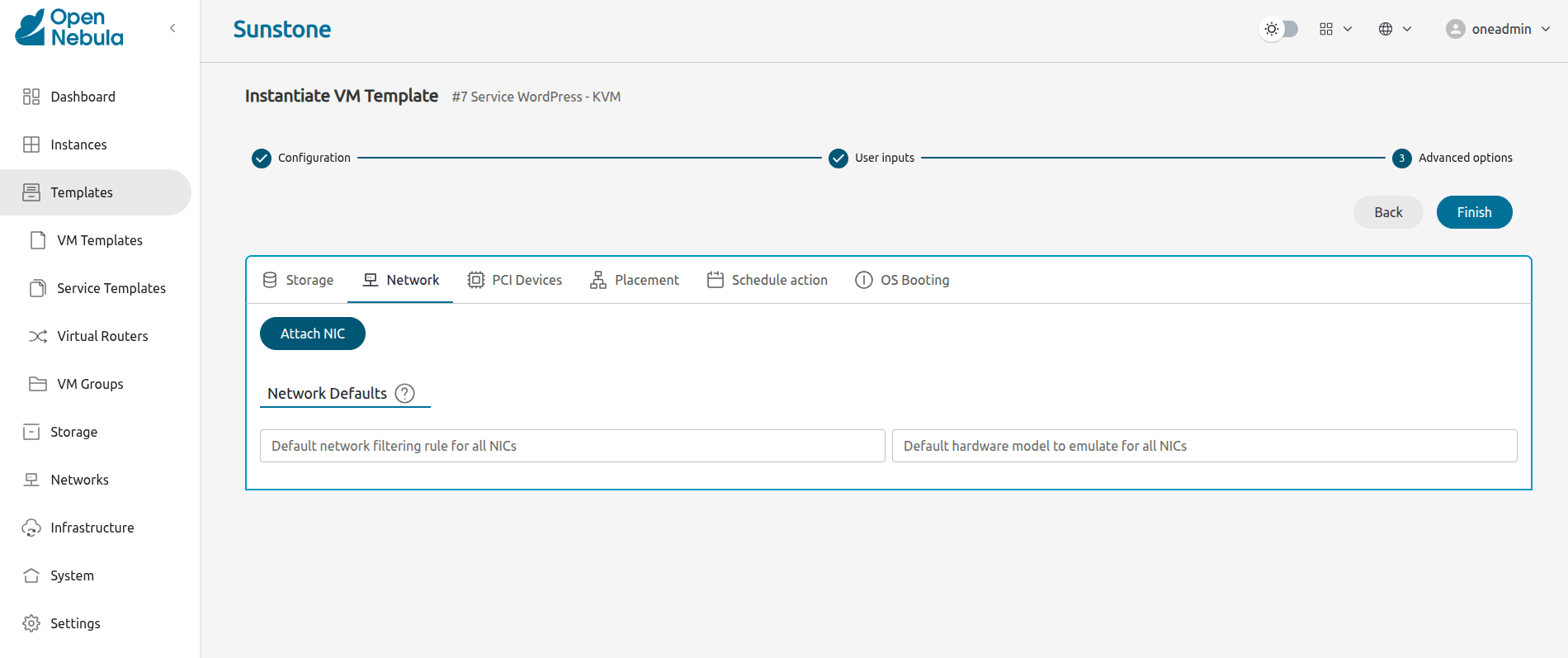The height and width of the screenshot is (658, 1568).
Task: Expand the oneadmin user menu arrow
Action: [x=1546, y=29]
